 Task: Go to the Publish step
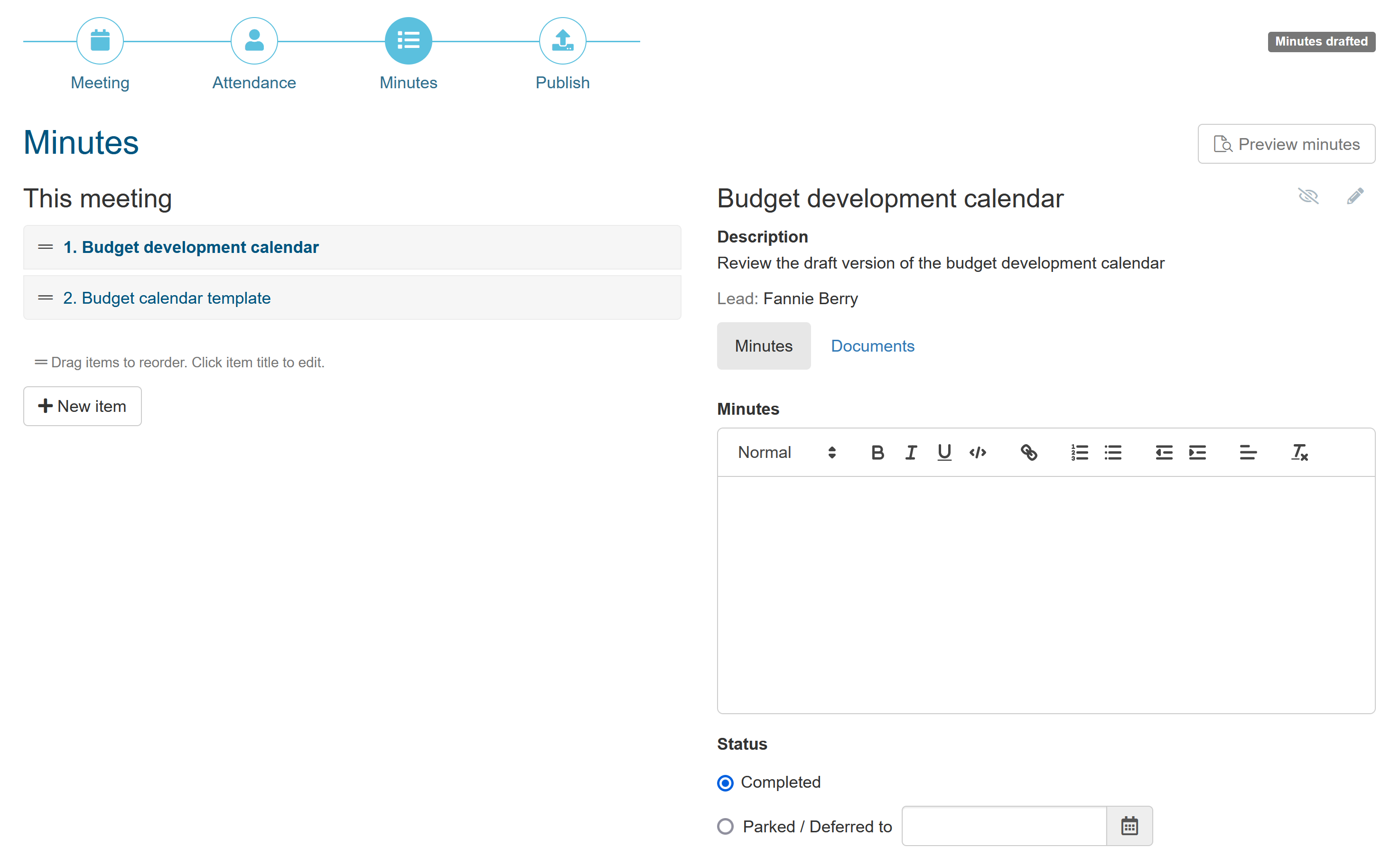(x=562, y=41)
